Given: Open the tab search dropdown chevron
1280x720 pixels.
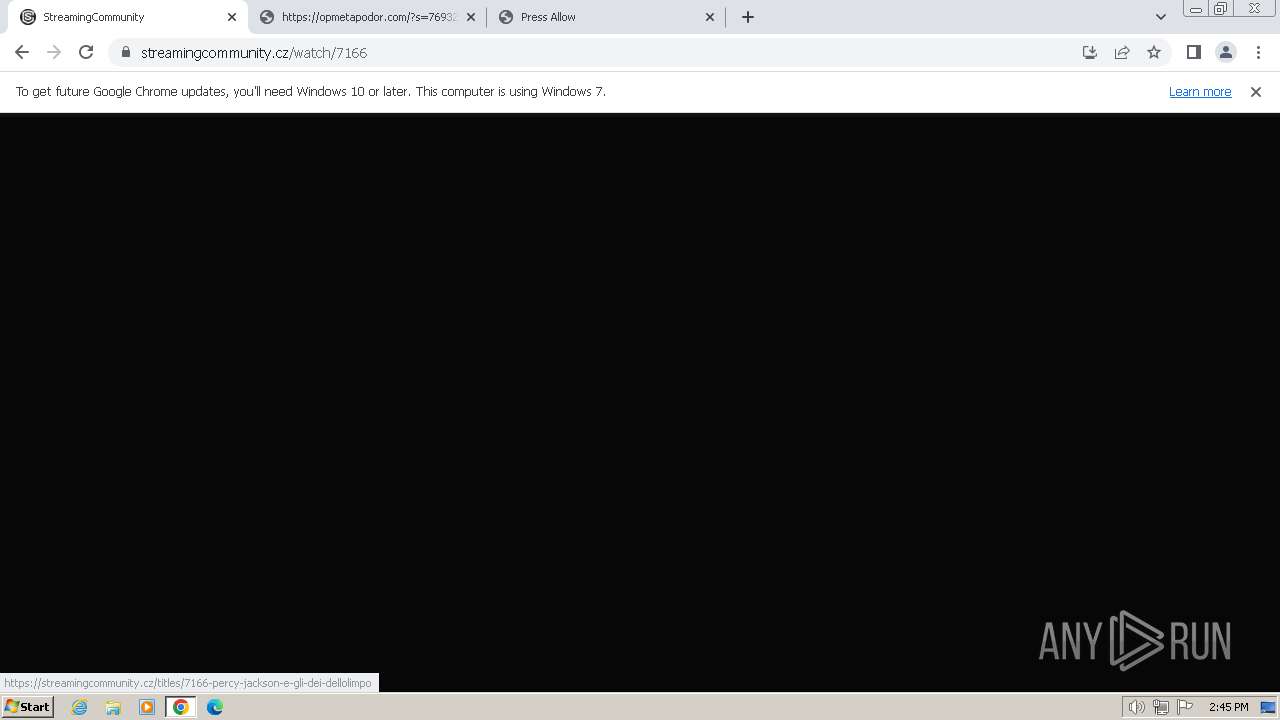Looking at the screenshot, I should 1161,17.
